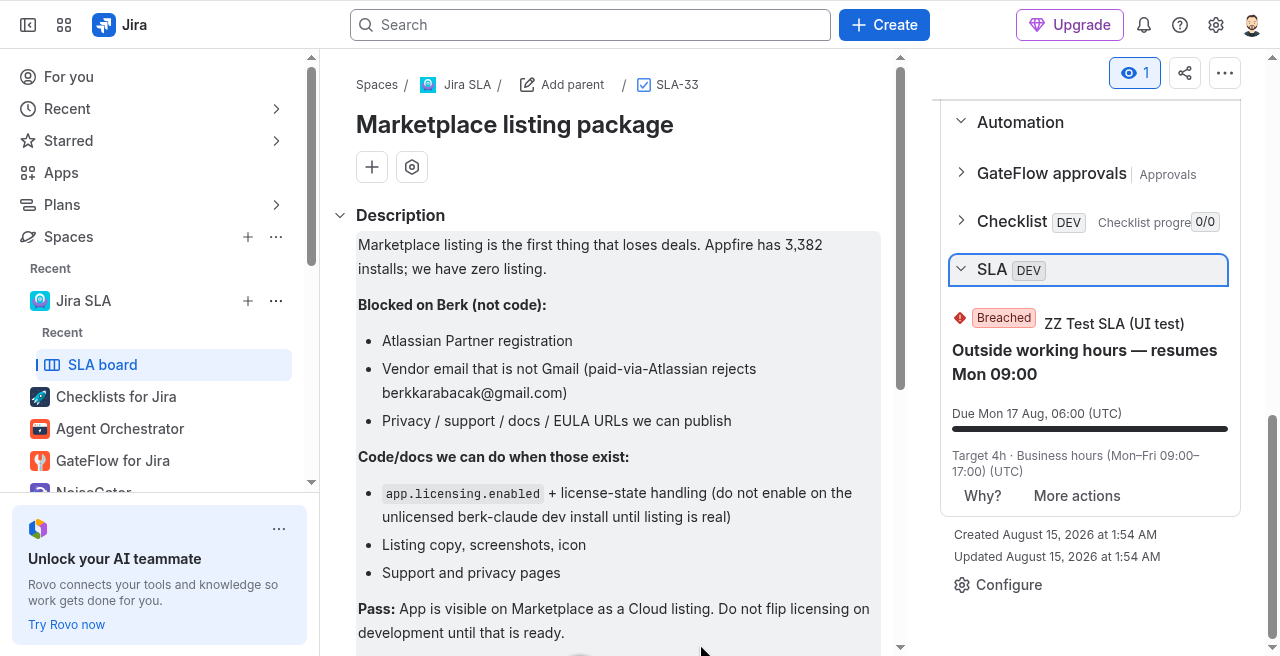
Task: Click Add parent in the breadcrumb
Action: tap(562, 85)
